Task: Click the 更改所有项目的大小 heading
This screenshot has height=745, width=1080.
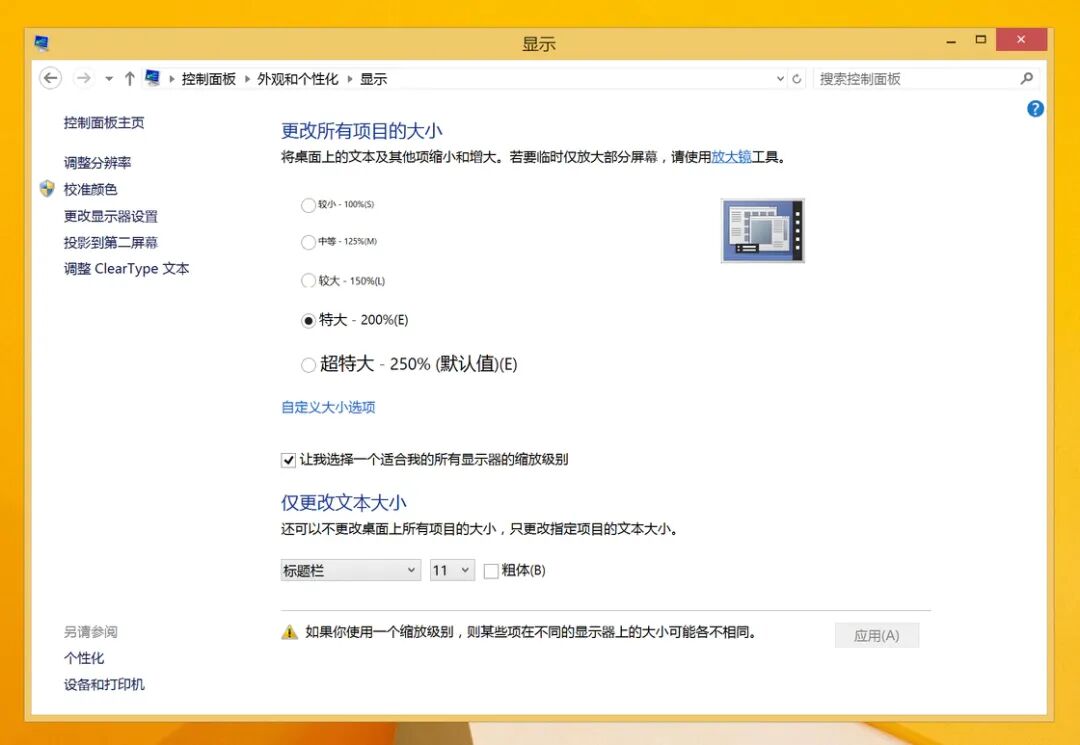Action: [x=362, y=131]
